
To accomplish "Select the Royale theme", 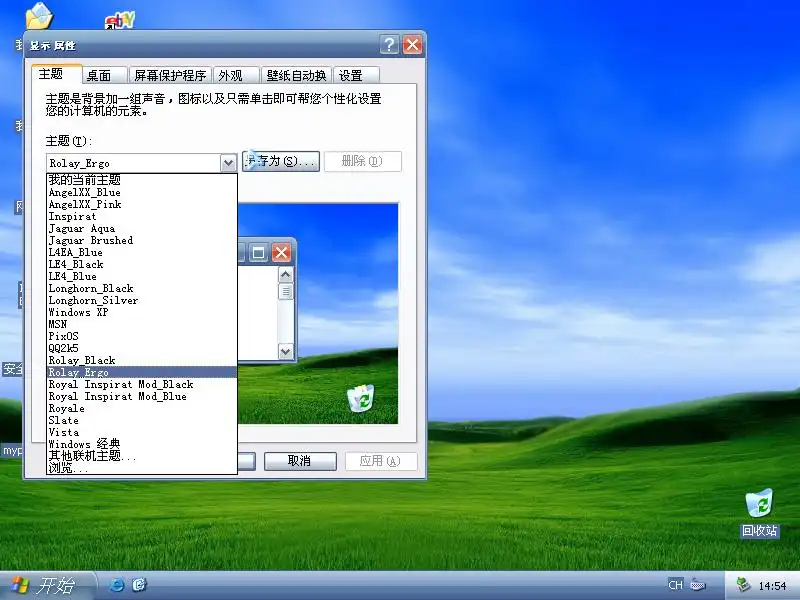I will pos(142,408).
